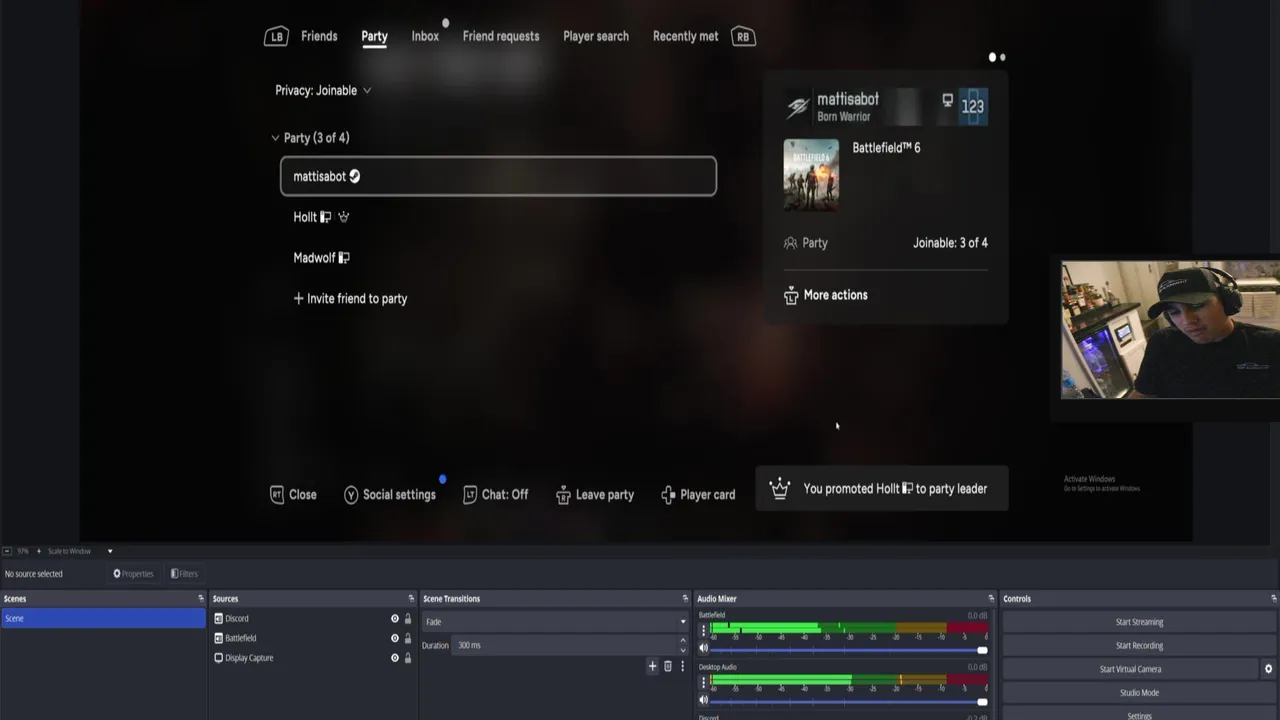The image size is (1280, 720).
Task: Open the Recently met tab
Action: coord(685,36)
